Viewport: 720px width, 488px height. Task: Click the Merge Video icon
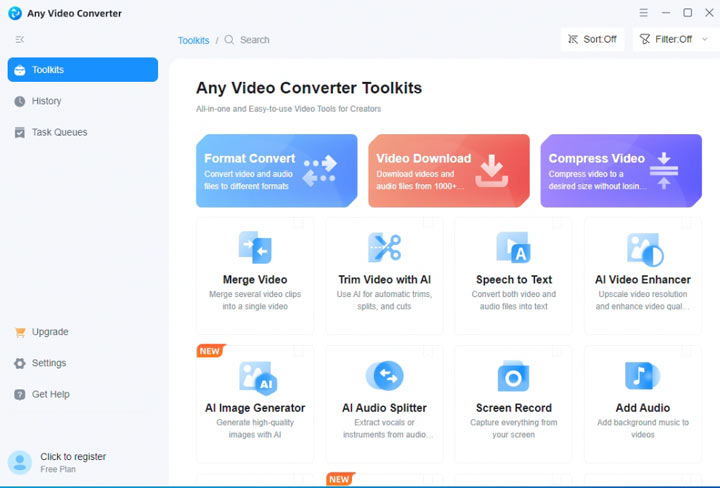click(255, 247)
